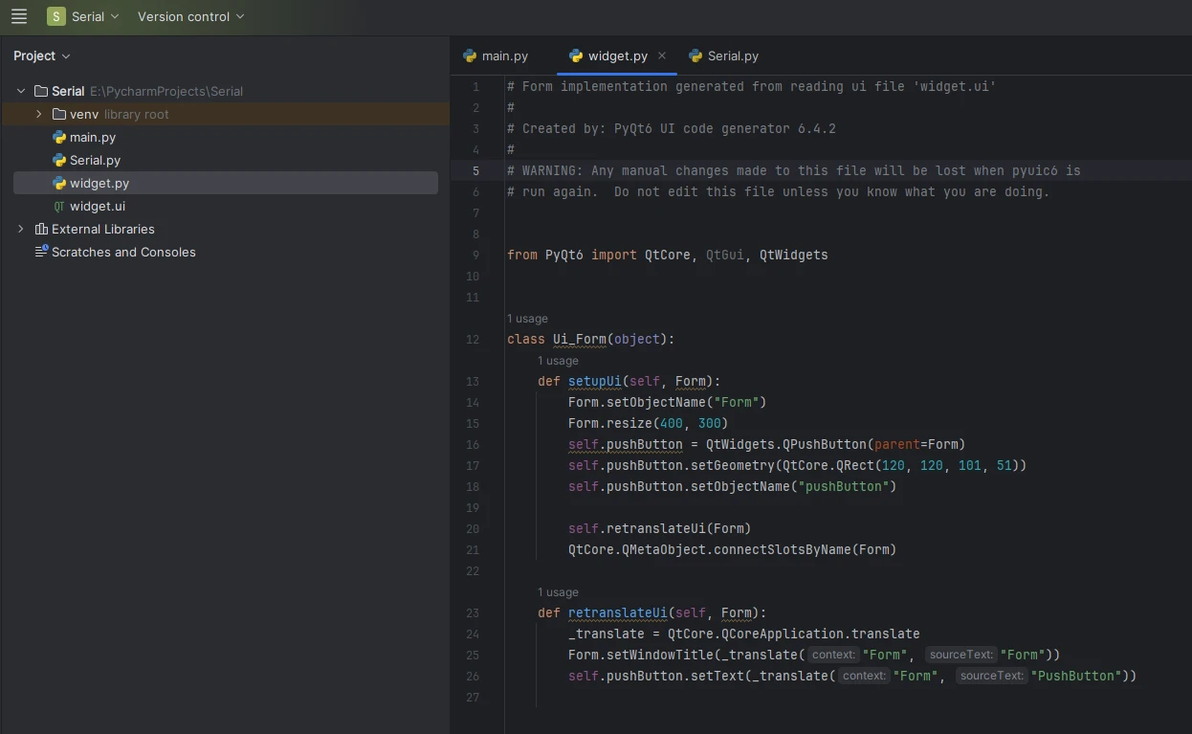Collapse the Serial project root node
This screenshot has height=734, width=1192.
pyautogui.click(x=21, y=91)
